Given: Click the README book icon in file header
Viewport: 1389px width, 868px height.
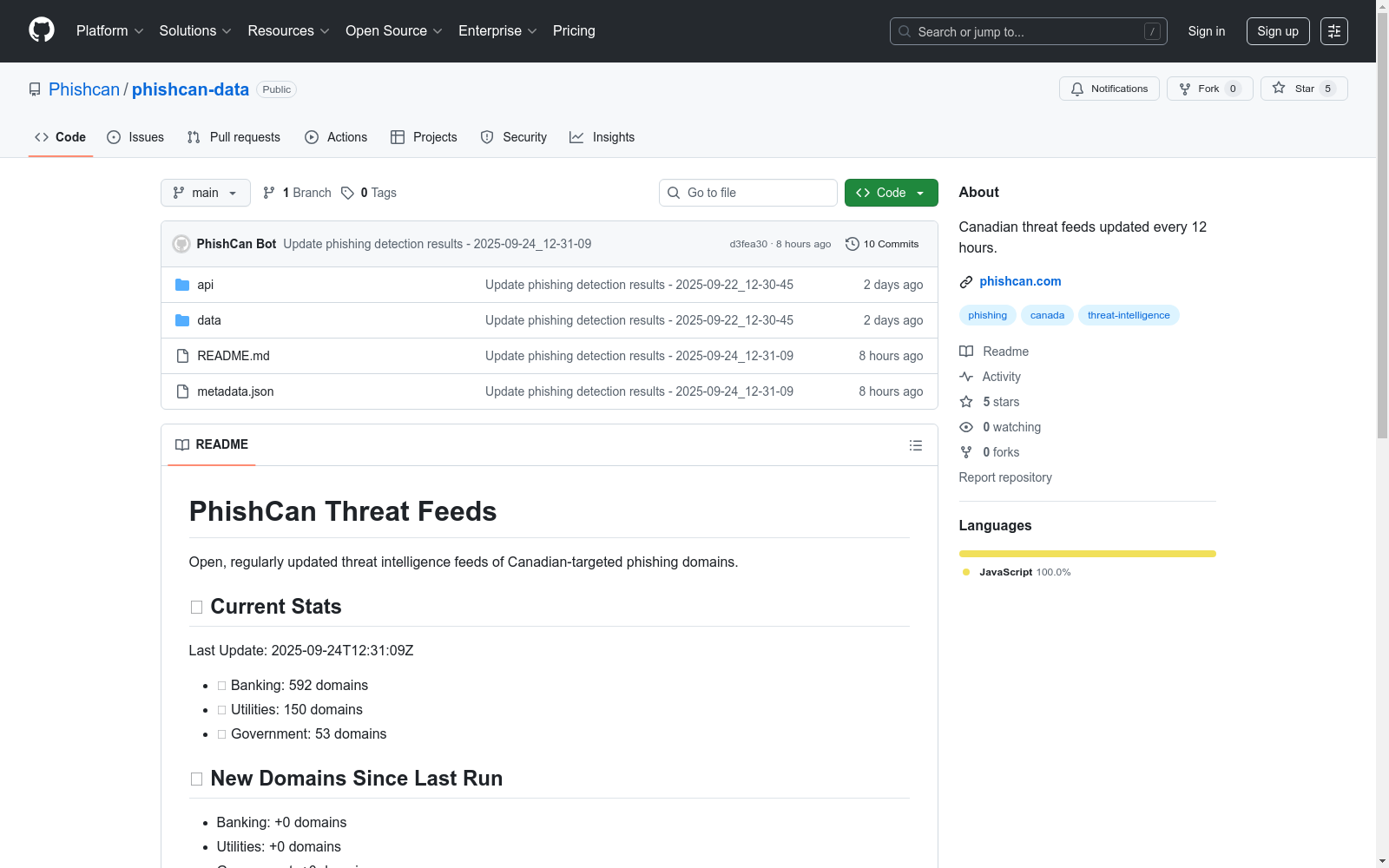Looking at the screenshot, I should pos(182,444).
